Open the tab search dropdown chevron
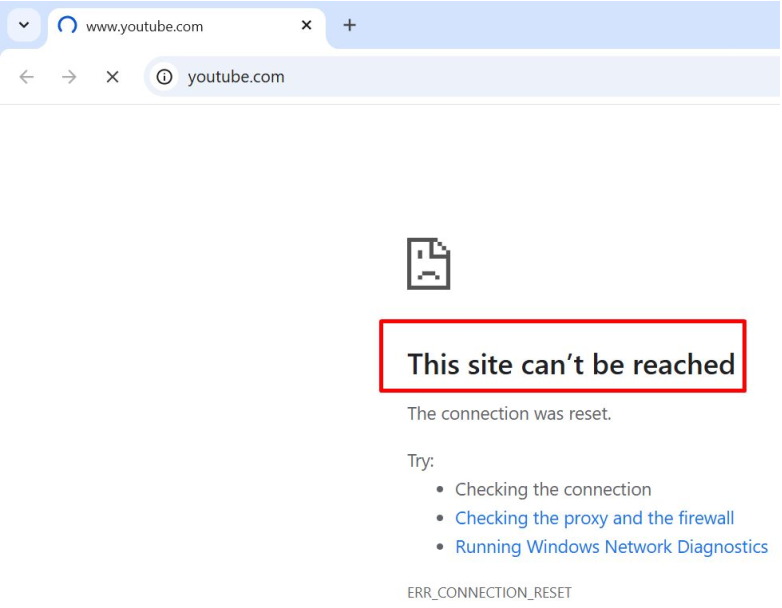Viewport: 782px width, 608px height. (x=24, y=25)
